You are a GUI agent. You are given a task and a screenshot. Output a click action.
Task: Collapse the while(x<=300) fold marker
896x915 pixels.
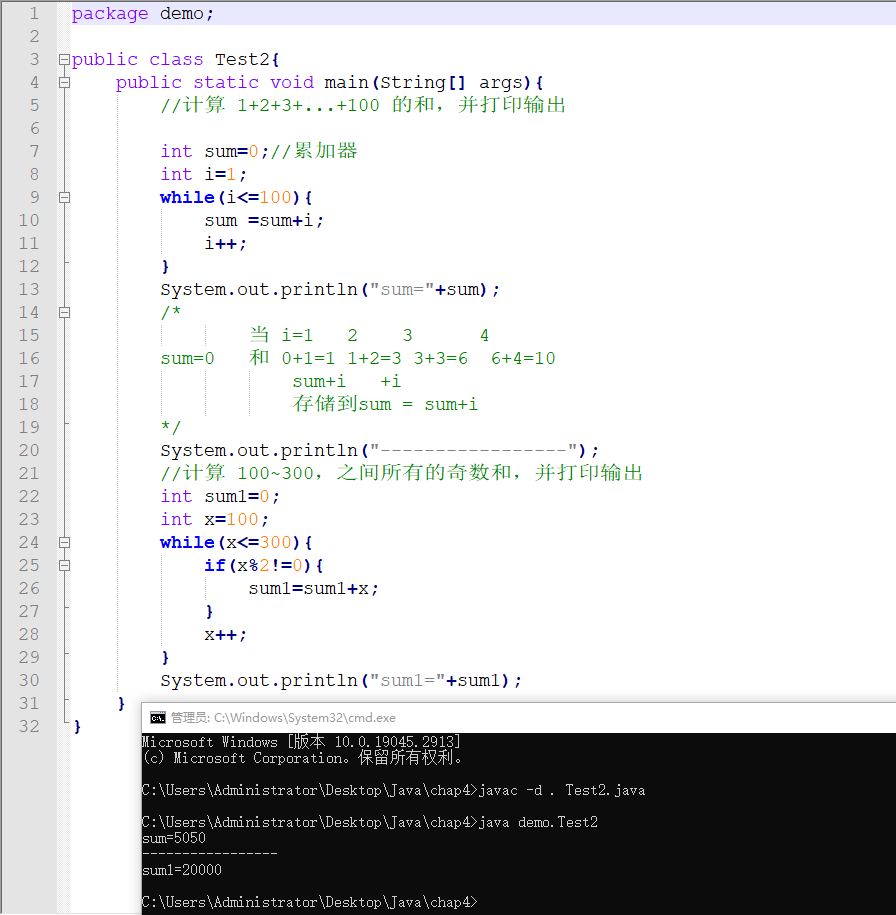(x=64, y=543)
